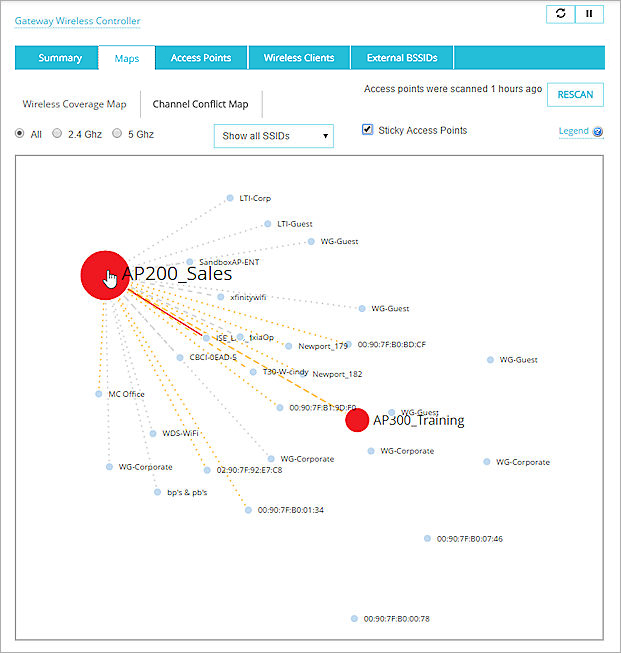This screenshot has width=621, height=653.
Task: Select the 5 Ghz radio button
Action: click(x=117, y=133)
